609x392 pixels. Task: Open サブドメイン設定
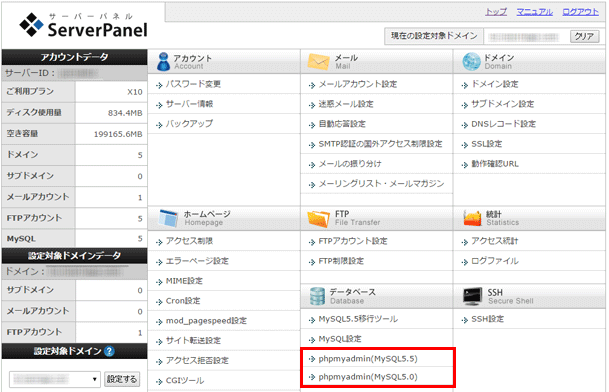(502, 104)
